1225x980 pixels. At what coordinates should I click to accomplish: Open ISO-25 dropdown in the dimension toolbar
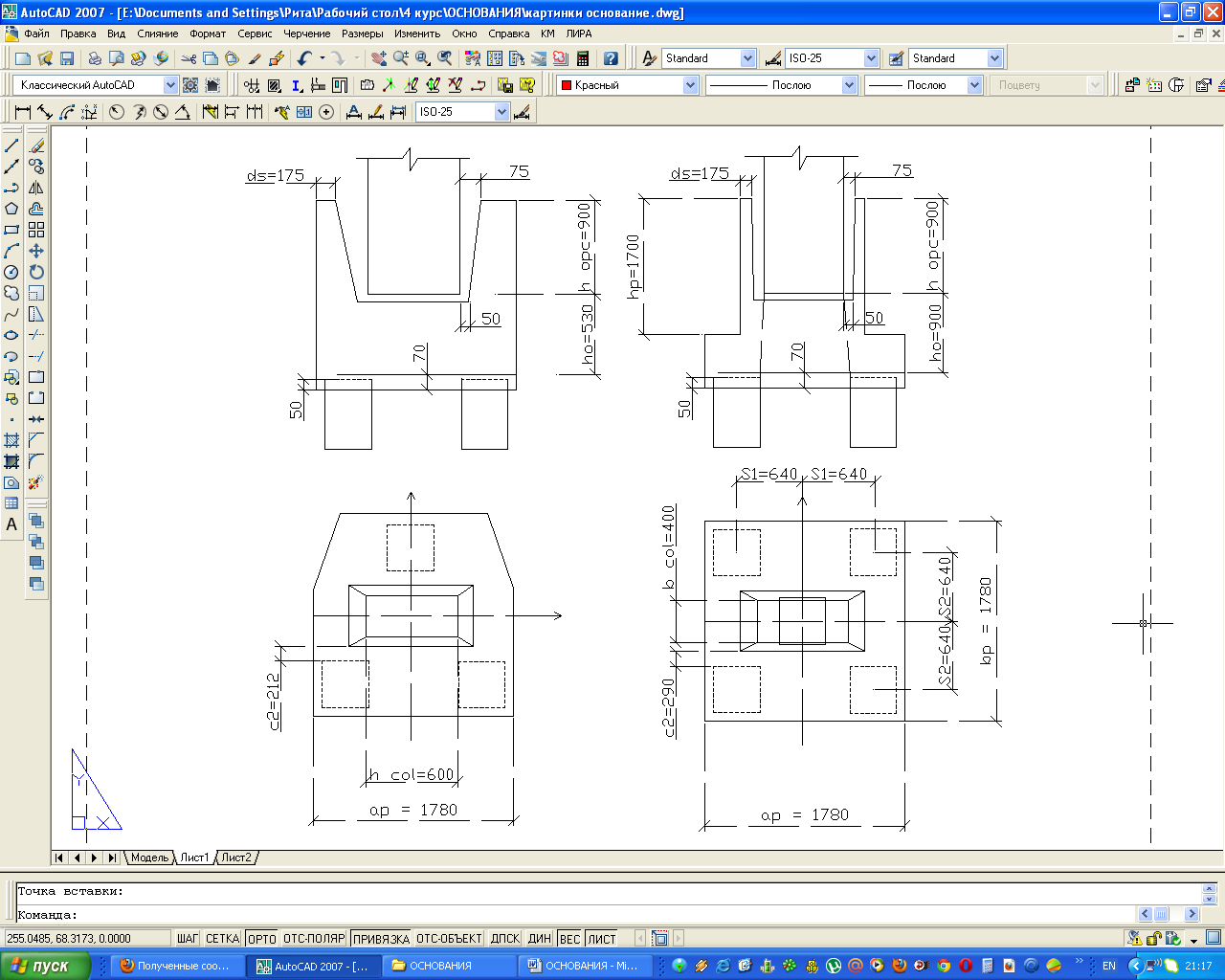click(x=501, y=112)
